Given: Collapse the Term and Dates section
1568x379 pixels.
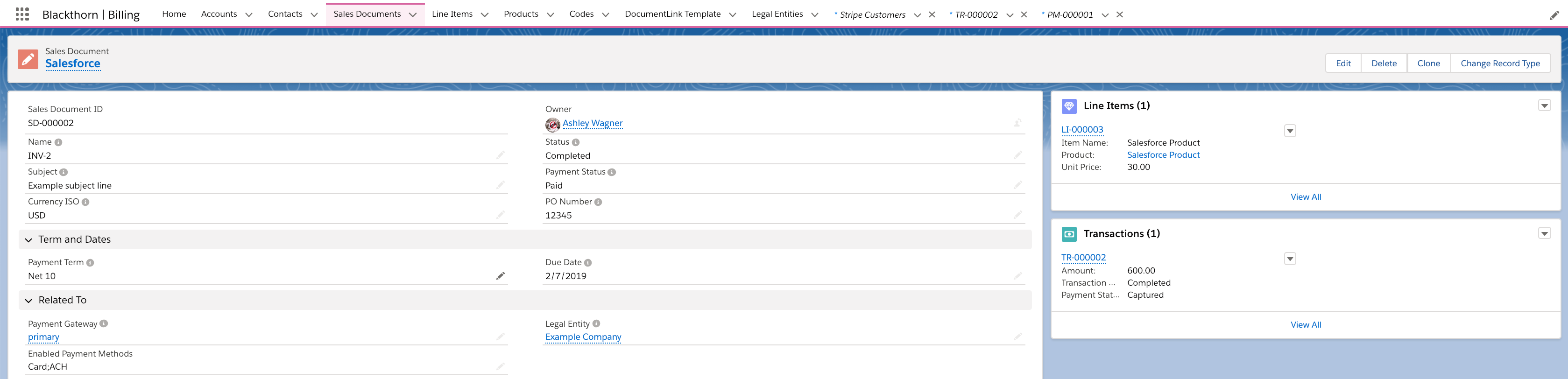Looking at the screenshot, I should [28, 240].
